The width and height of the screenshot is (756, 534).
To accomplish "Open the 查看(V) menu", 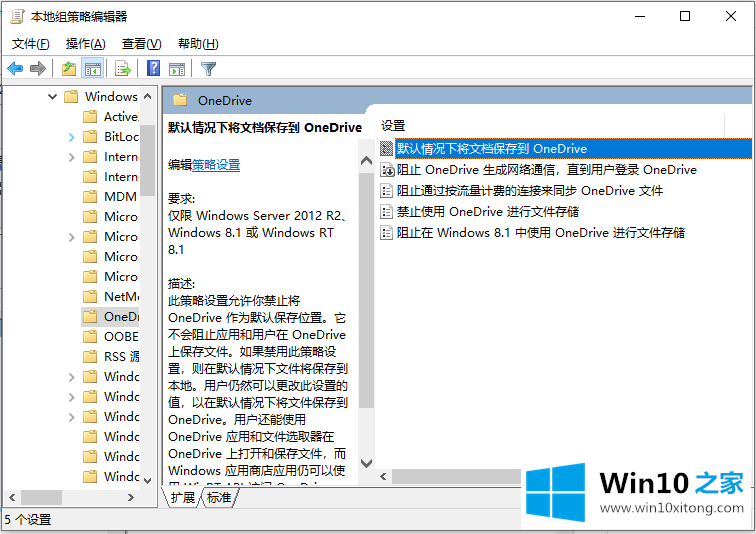I will [141, 44].
